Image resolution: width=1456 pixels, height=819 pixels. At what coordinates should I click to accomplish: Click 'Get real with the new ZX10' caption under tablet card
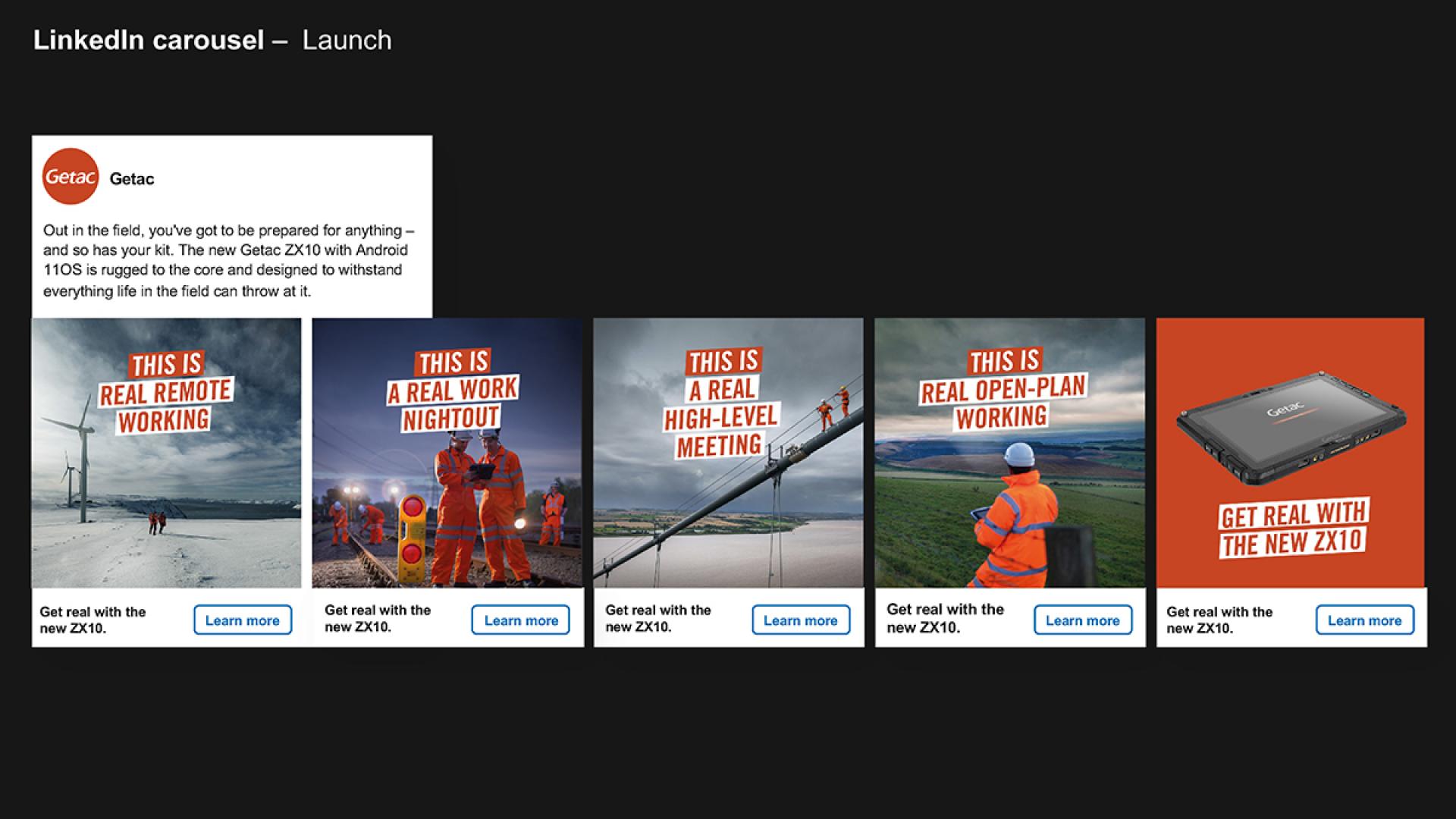(1219, 620)
